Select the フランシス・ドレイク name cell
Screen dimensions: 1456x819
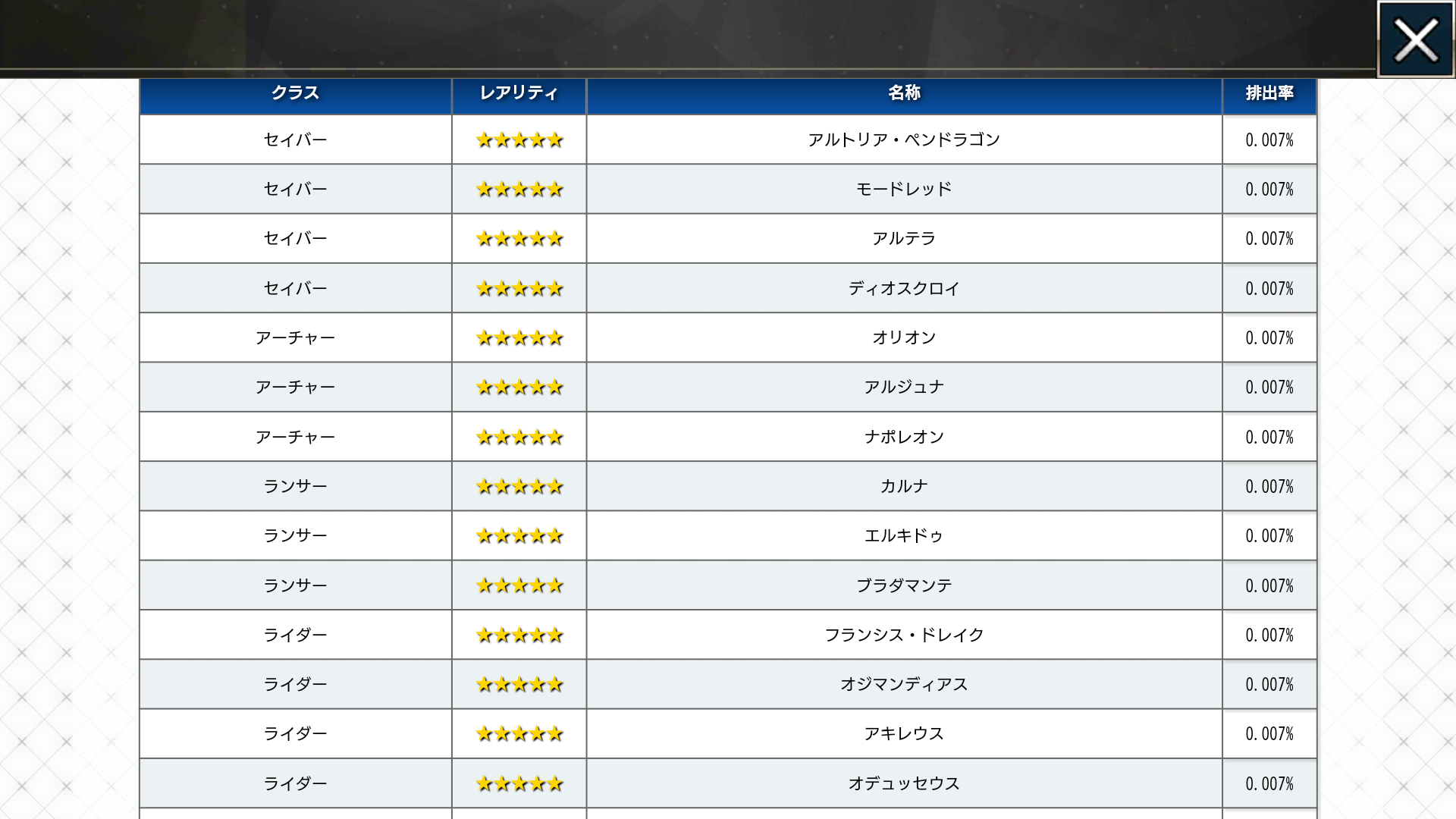click(904, 635)
